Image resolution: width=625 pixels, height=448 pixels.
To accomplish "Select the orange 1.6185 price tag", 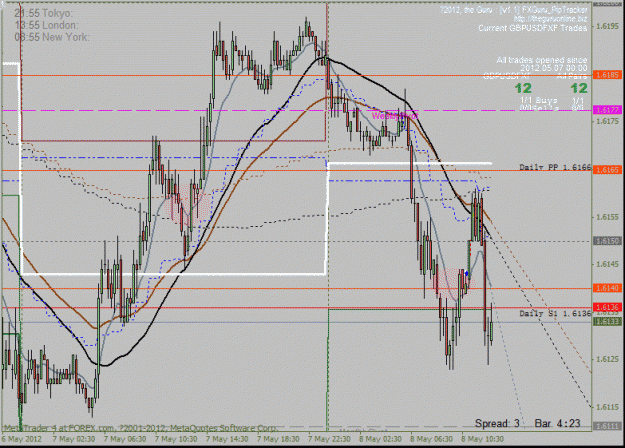I will coord(607,75).
